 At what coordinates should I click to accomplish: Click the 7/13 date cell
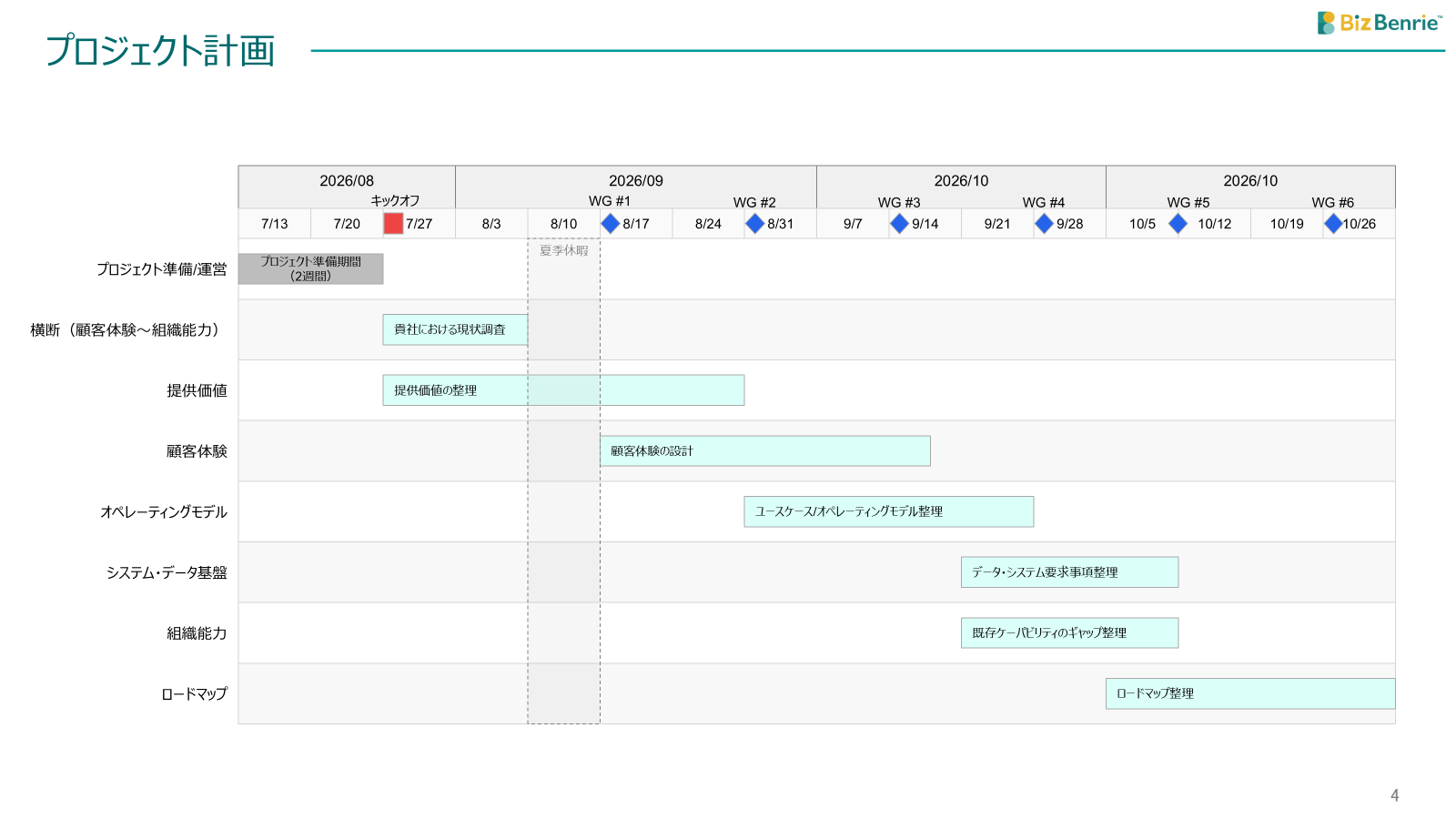coord(274,224)
